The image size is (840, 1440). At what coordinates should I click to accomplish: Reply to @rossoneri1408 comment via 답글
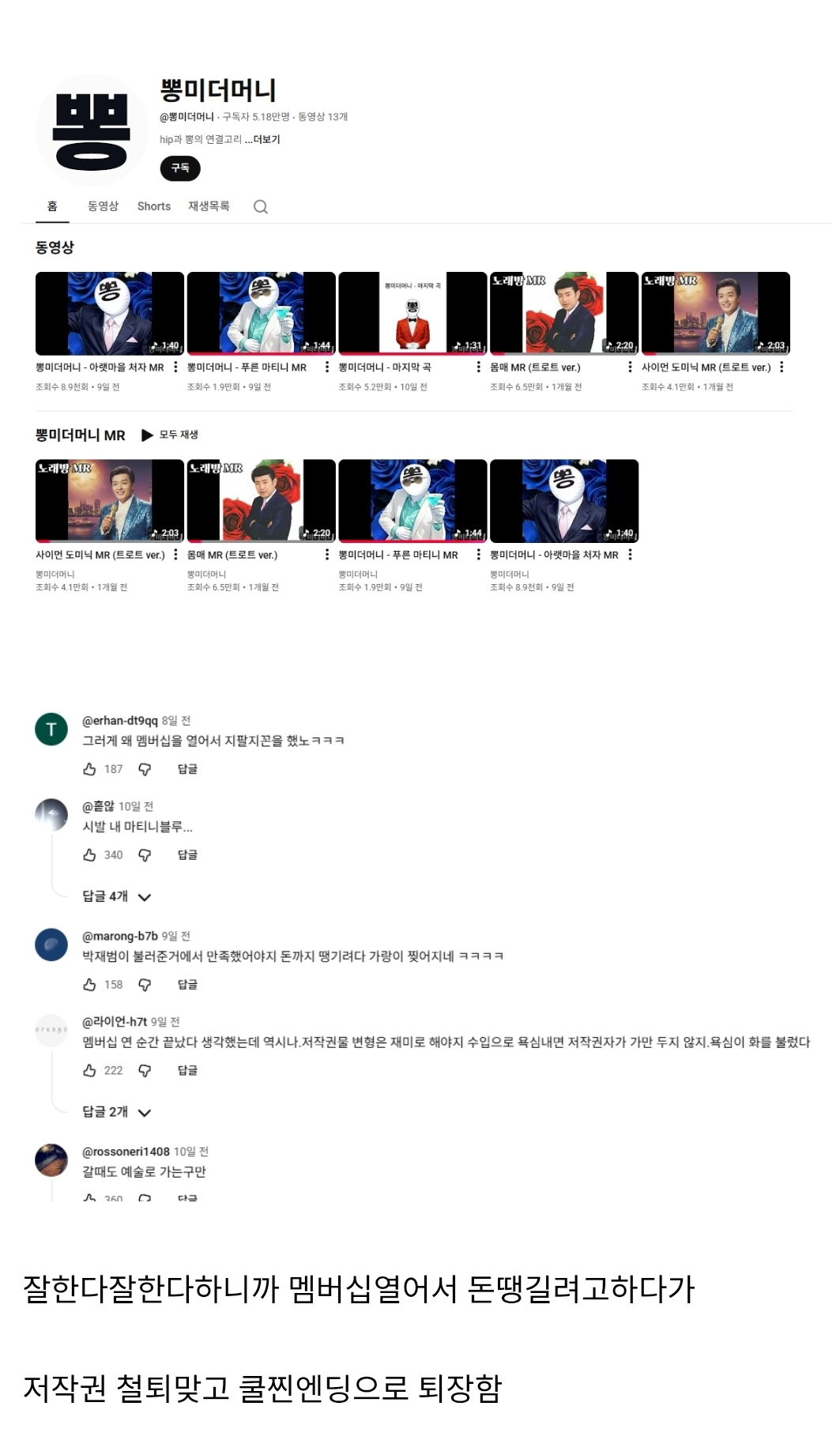(x=187, y=1197)
